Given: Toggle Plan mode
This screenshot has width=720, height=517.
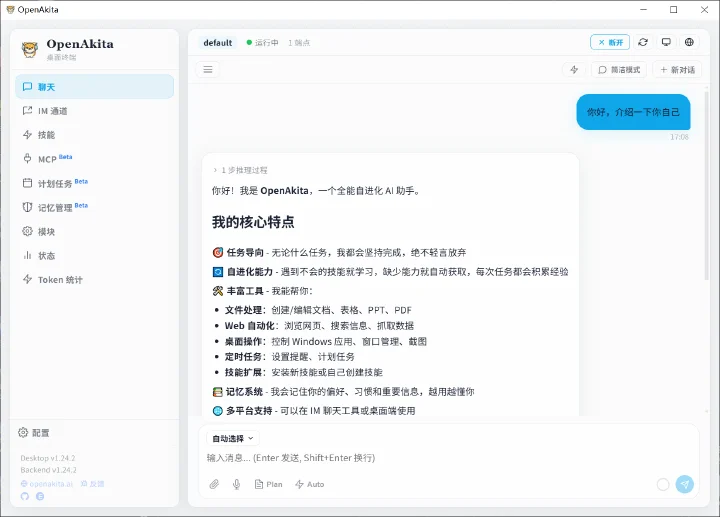Looking at the screenshot, I should click(x=269, y=484).
